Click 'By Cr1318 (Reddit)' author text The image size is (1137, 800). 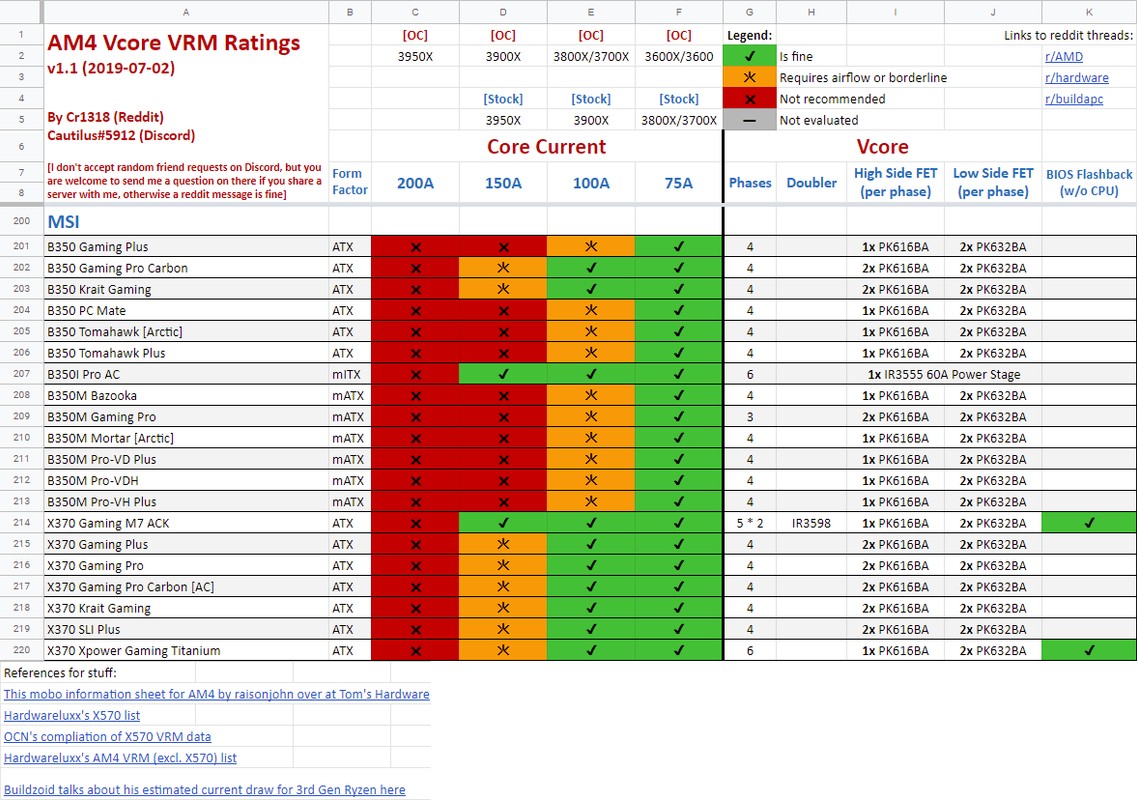click(105, 117)
